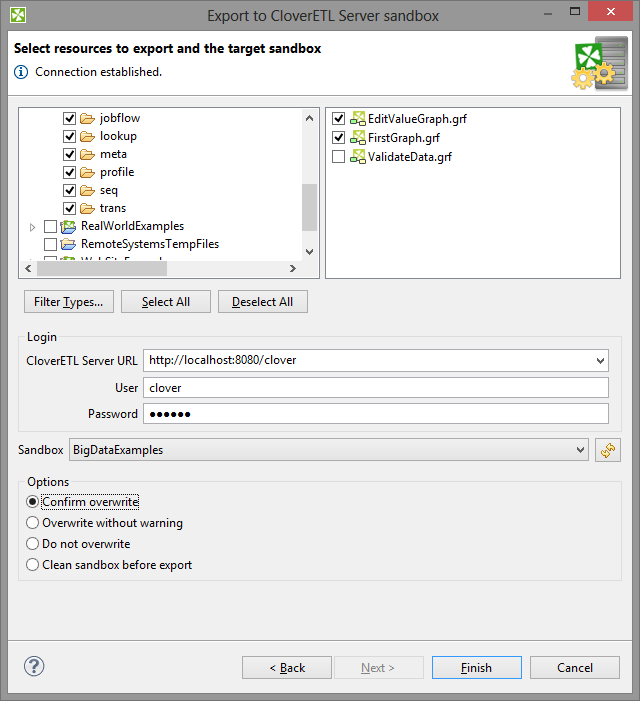Select Do not overwrite option
Screen dimensions: 640x701
(32, 544)
